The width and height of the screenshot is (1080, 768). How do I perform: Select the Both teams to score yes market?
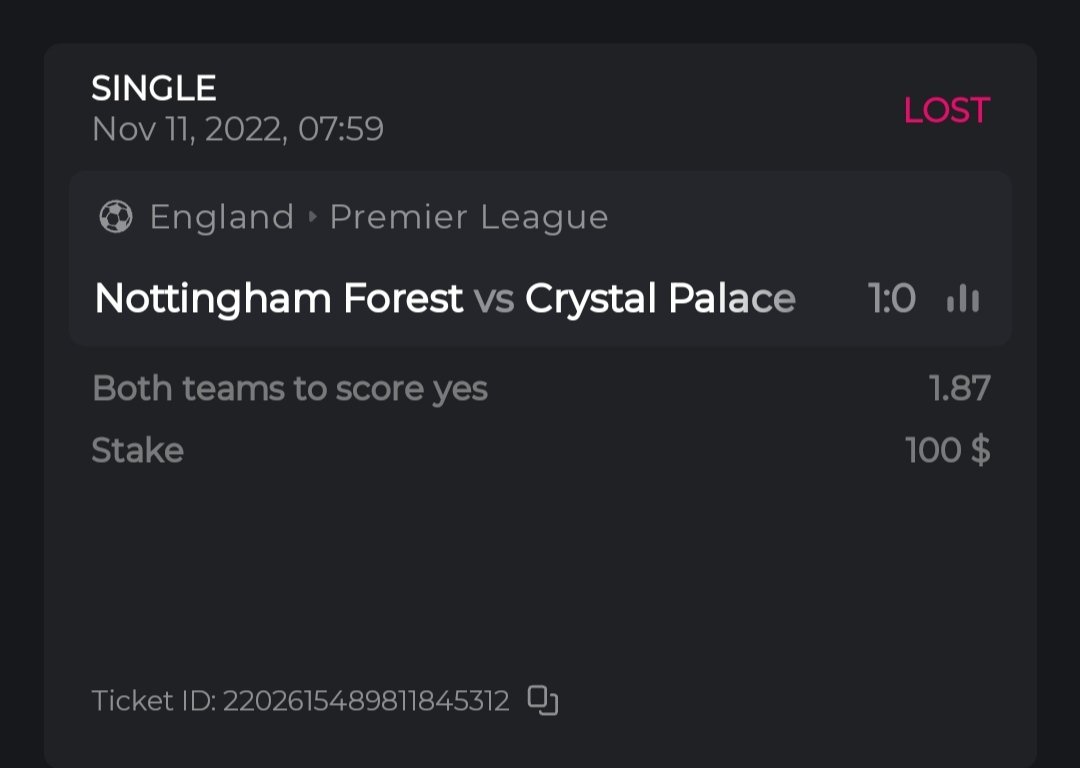point(290,388)
